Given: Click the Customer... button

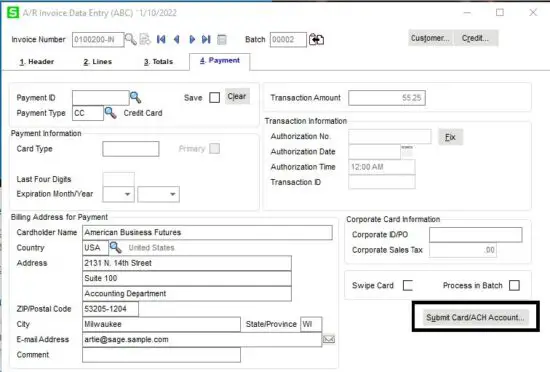Looking at the screenshot, I should click(x=430, y=38).
